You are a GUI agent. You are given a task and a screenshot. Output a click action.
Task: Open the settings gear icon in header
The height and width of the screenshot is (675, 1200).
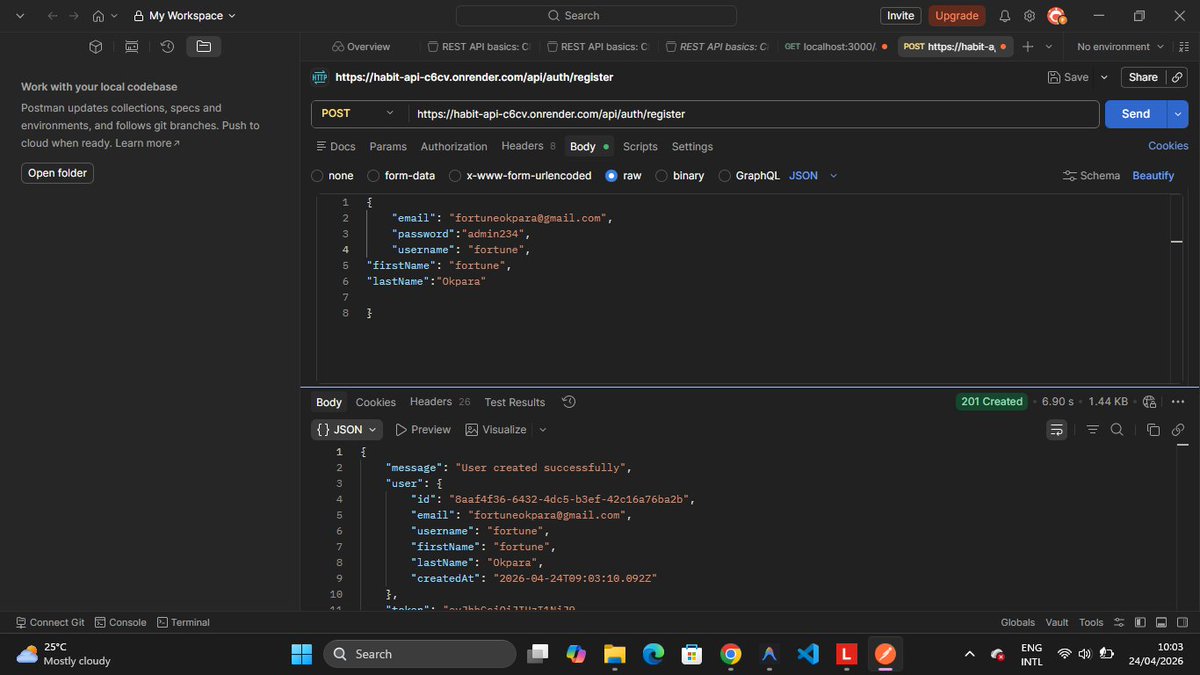click(x=1029, y=16)
